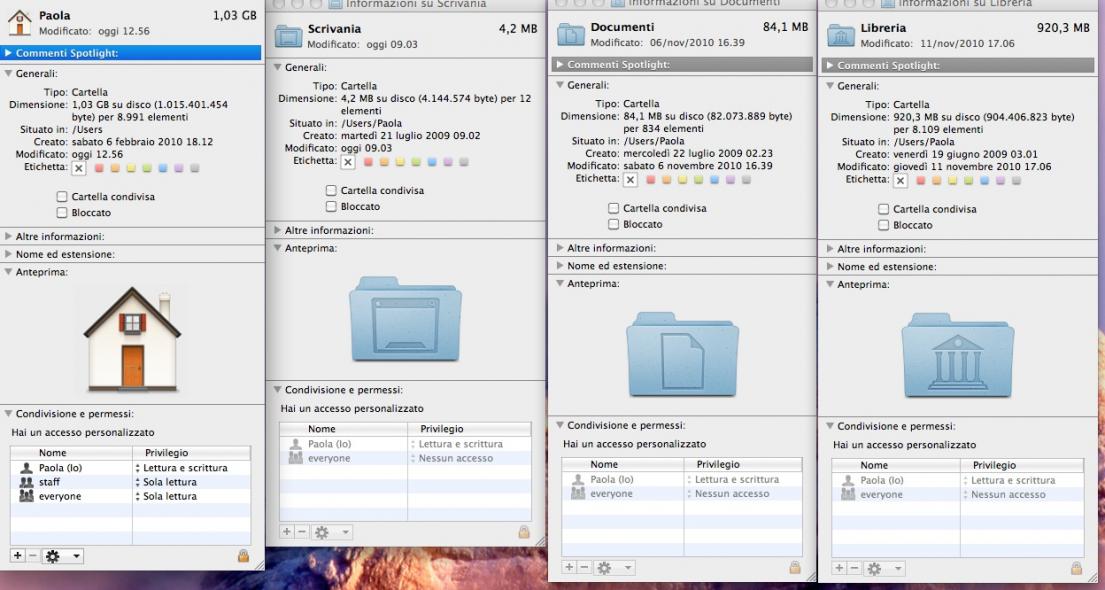This screenshot has height=590, width=1105.
Task: Apply red label in Paola window
Action: [x=99, y=168]
